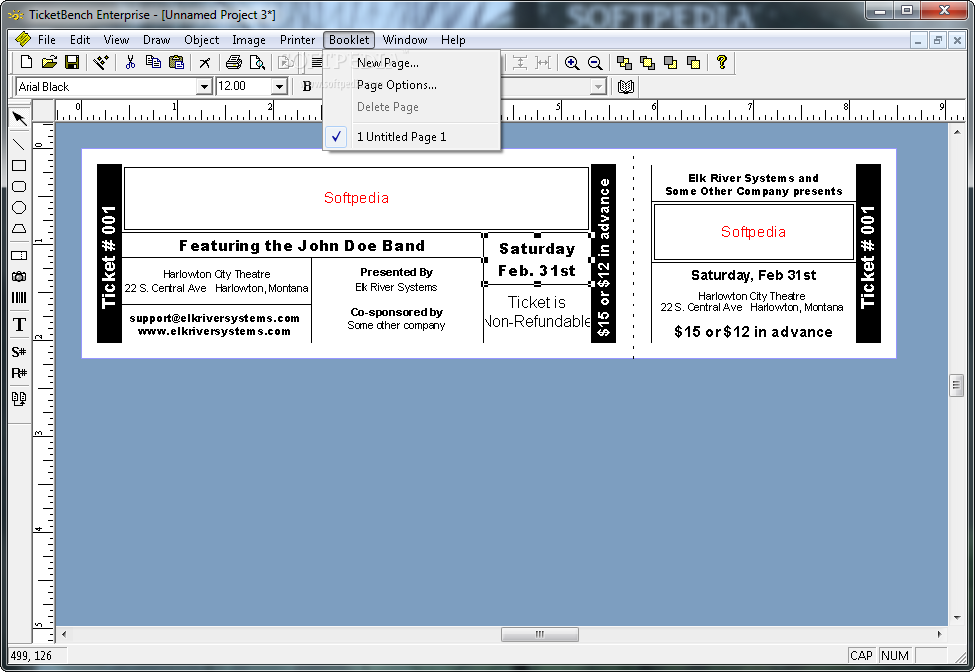The image size is (975, 672).
Task: Open the Image menu
Action: point(249,40)
